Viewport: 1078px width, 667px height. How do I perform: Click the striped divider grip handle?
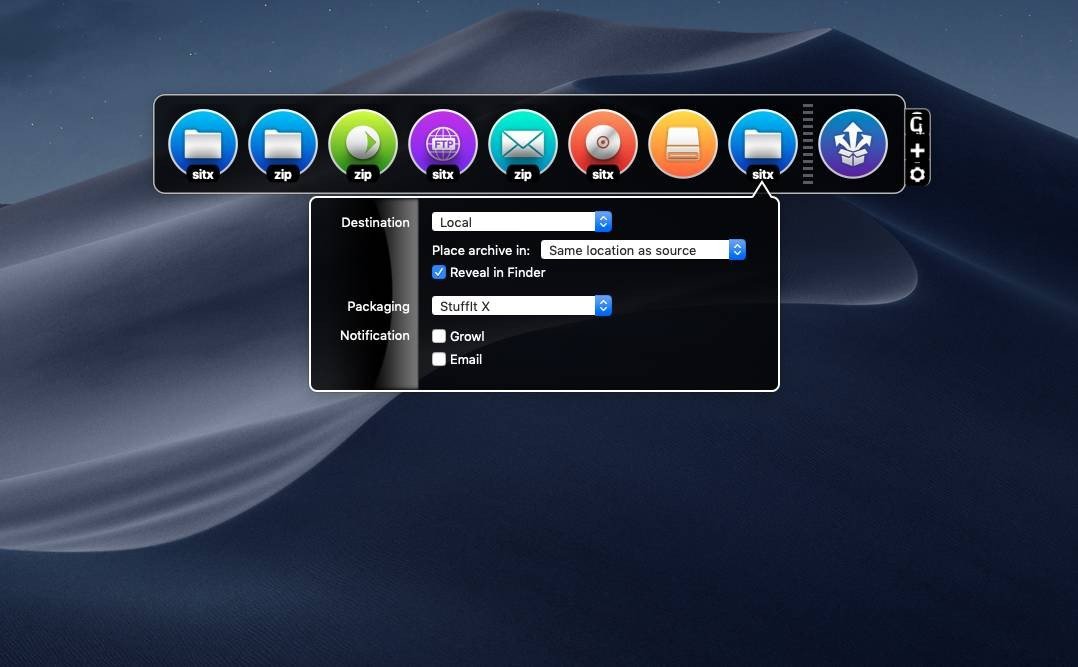(x=808, y=144)
